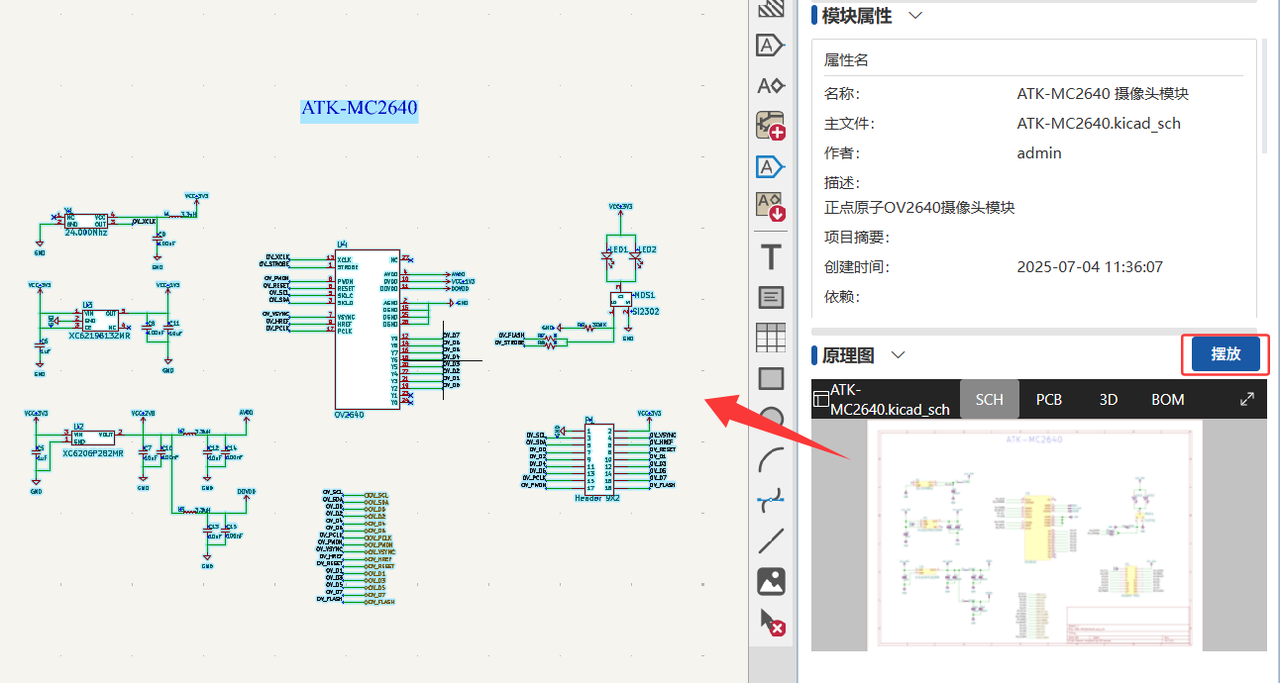Switch to the BOM tab
Viewport: 1280px width, 683px height.
(x=1167, y=399)
